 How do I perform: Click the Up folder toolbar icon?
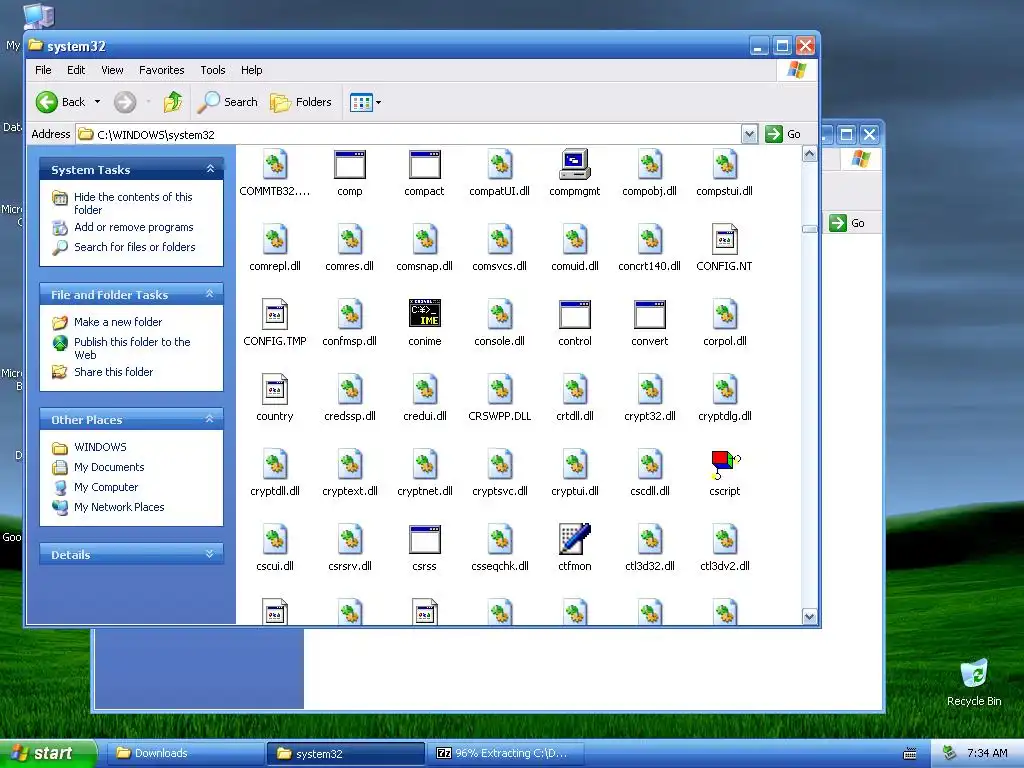click(173, 102)
